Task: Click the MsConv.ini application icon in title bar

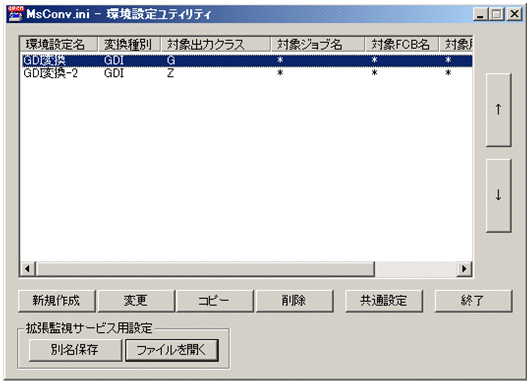Action: (15, 14)
